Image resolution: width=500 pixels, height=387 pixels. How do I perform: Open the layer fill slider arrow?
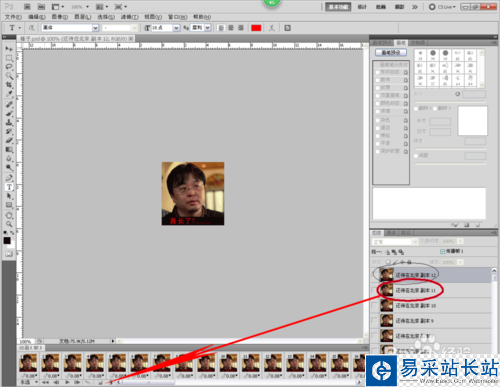coord(460,262)
